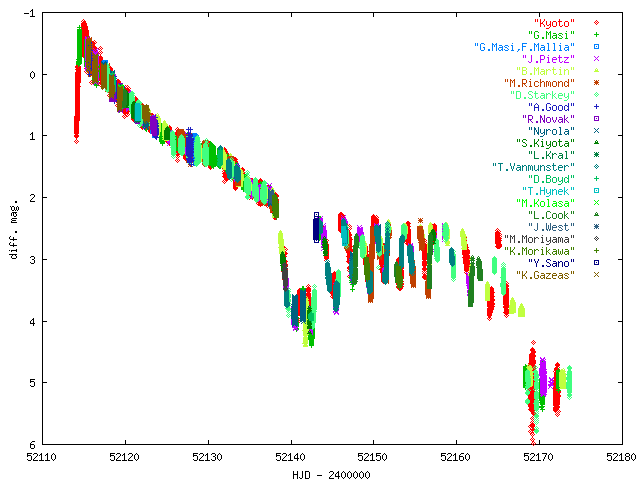This screenshot has width=640, height=480.
Task: Click the x-axis tick label 52110
Action: tap(42, 458)
